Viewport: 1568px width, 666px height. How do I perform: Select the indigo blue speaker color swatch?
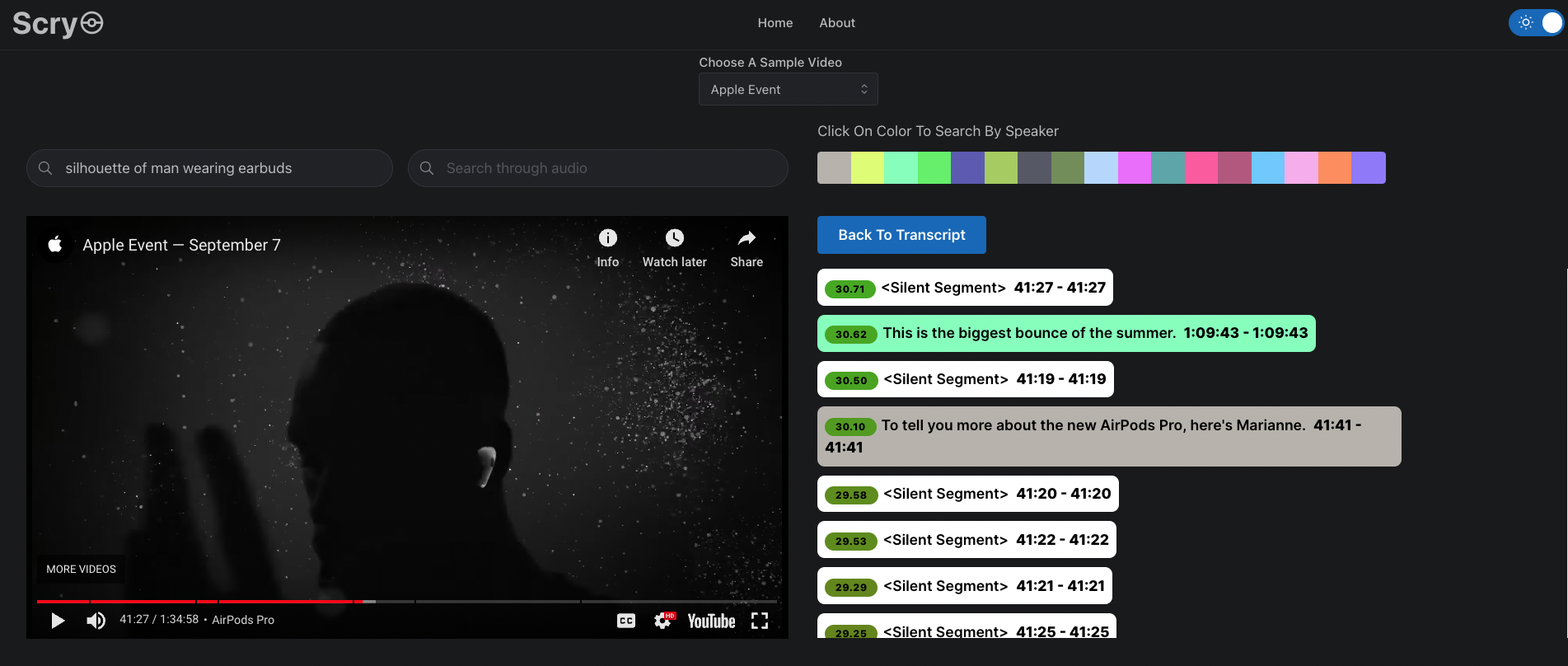pos(967,167)
